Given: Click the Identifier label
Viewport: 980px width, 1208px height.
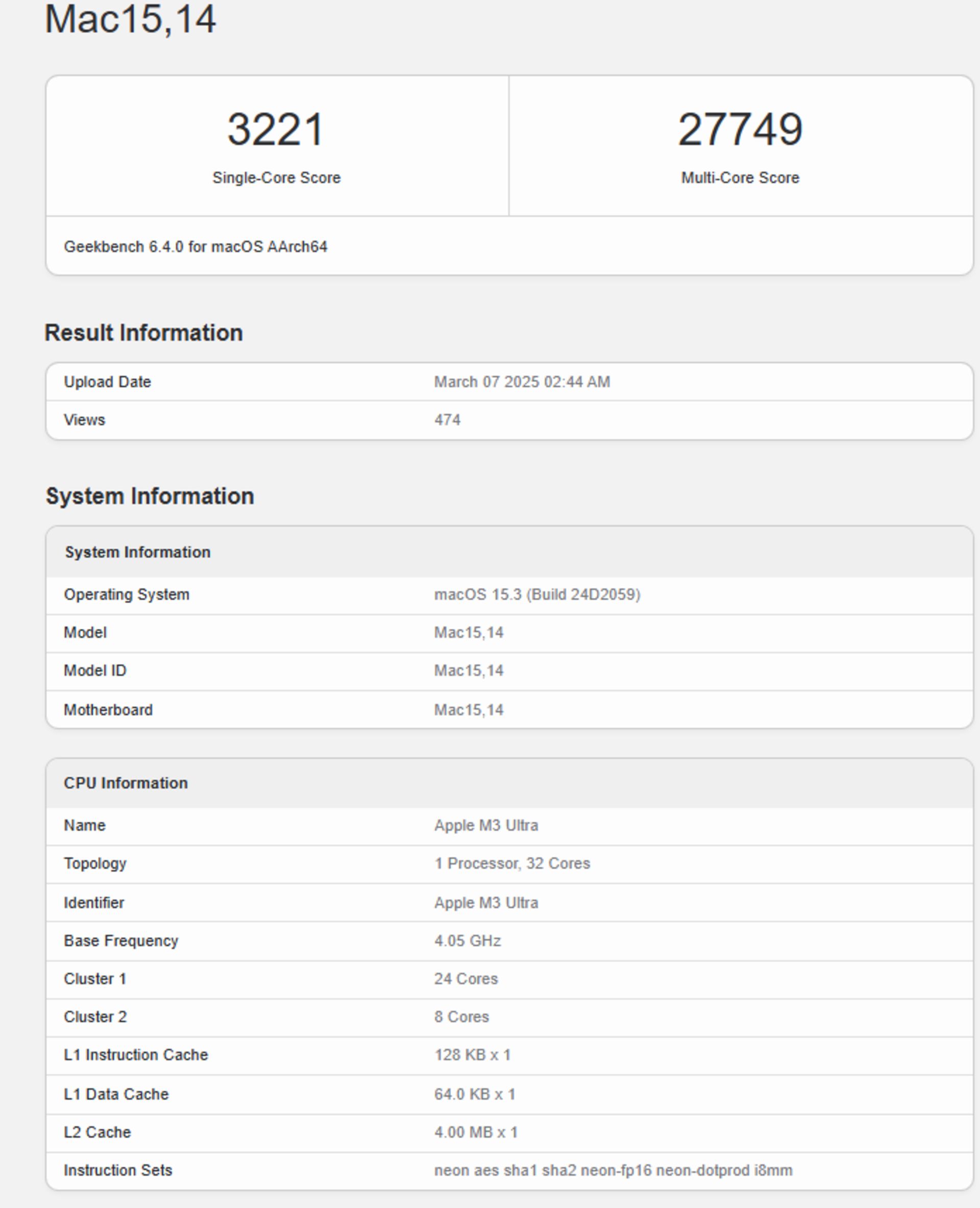Looking at the screenshot, I should point(94,903).
